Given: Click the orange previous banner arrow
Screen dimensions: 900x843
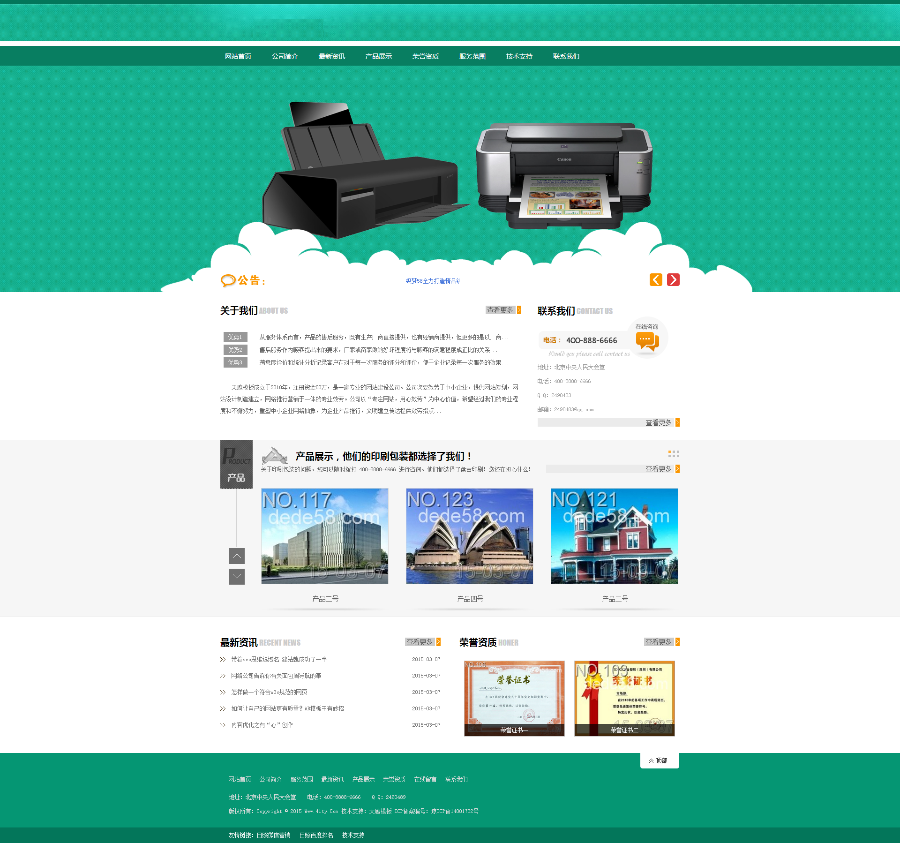Looking at the screenshot, I should [656, 279].
